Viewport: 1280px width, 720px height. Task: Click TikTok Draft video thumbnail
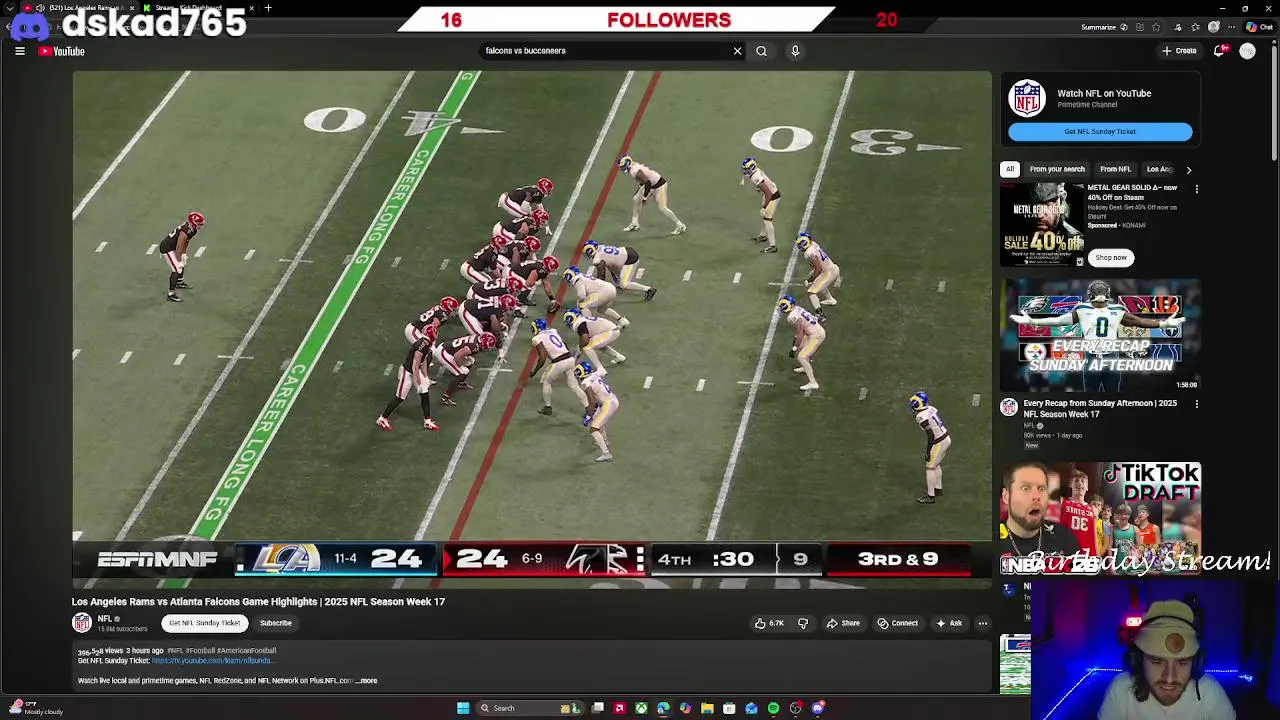click(x=1100, y=516)
